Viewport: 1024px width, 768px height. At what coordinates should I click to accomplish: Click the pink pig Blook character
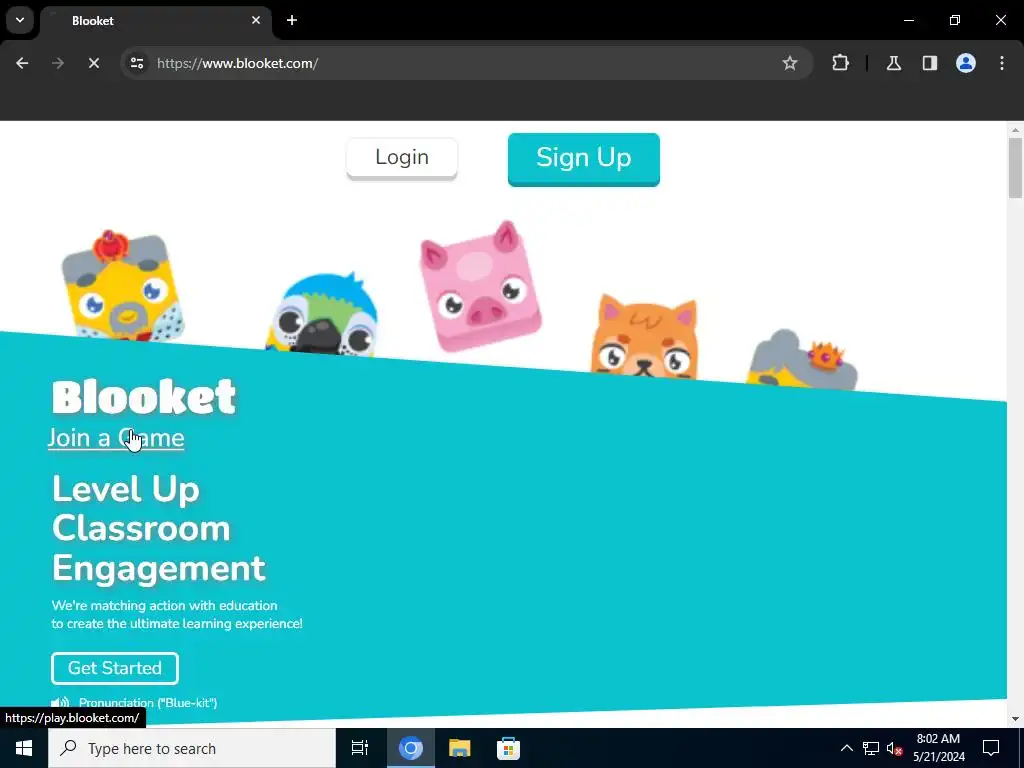pos(480,286)
